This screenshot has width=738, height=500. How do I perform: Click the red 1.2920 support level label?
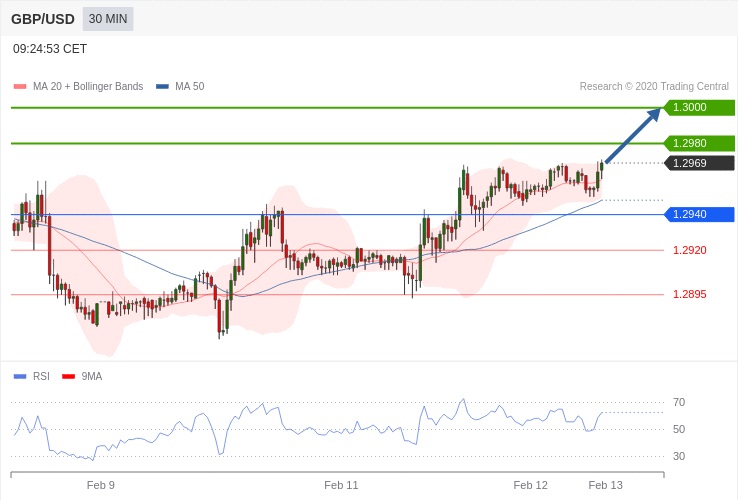click(689, 250)
